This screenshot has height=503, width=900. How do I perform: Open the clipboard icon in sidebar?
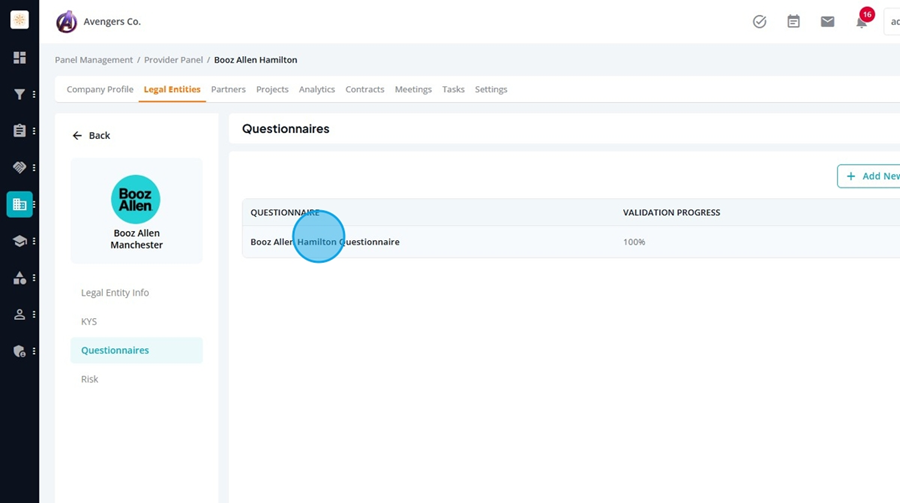(x=20, y=131)
